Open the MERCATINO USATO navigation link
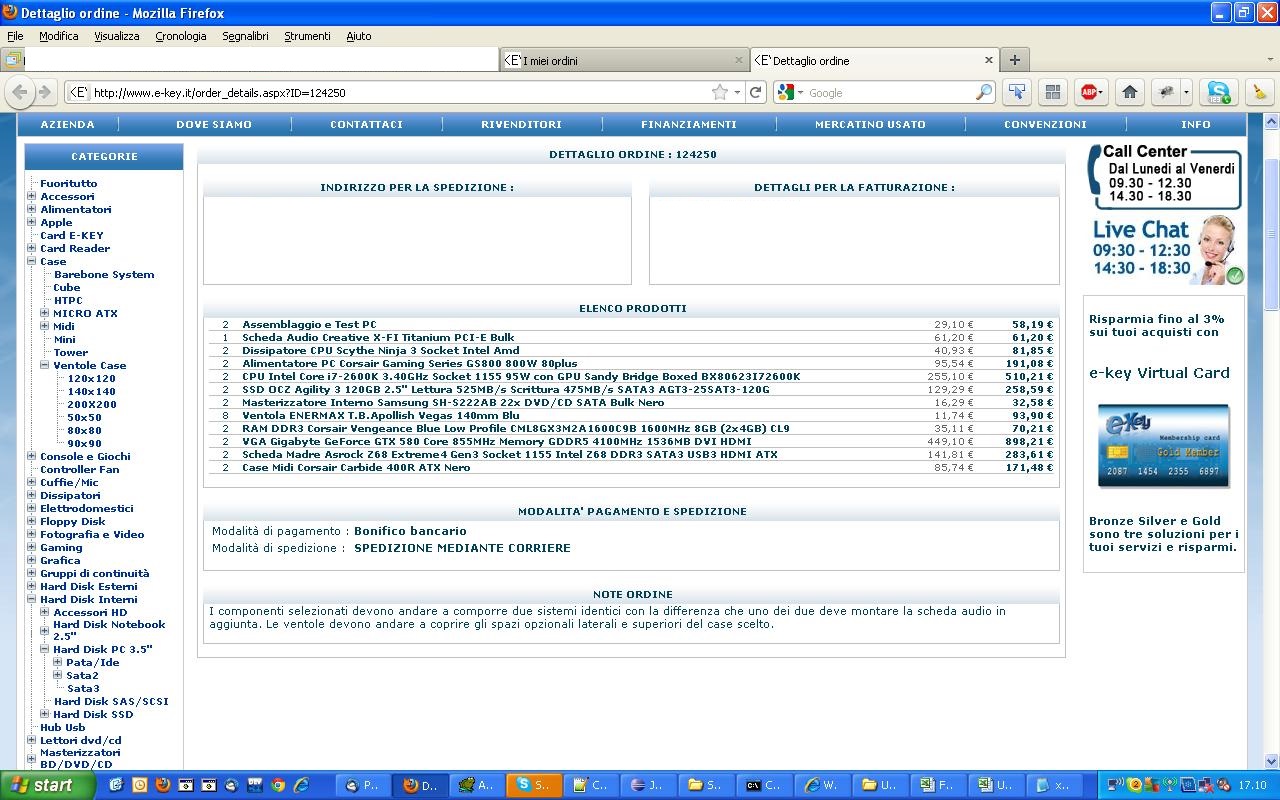1280x800 pixels. tap(870, 124)
